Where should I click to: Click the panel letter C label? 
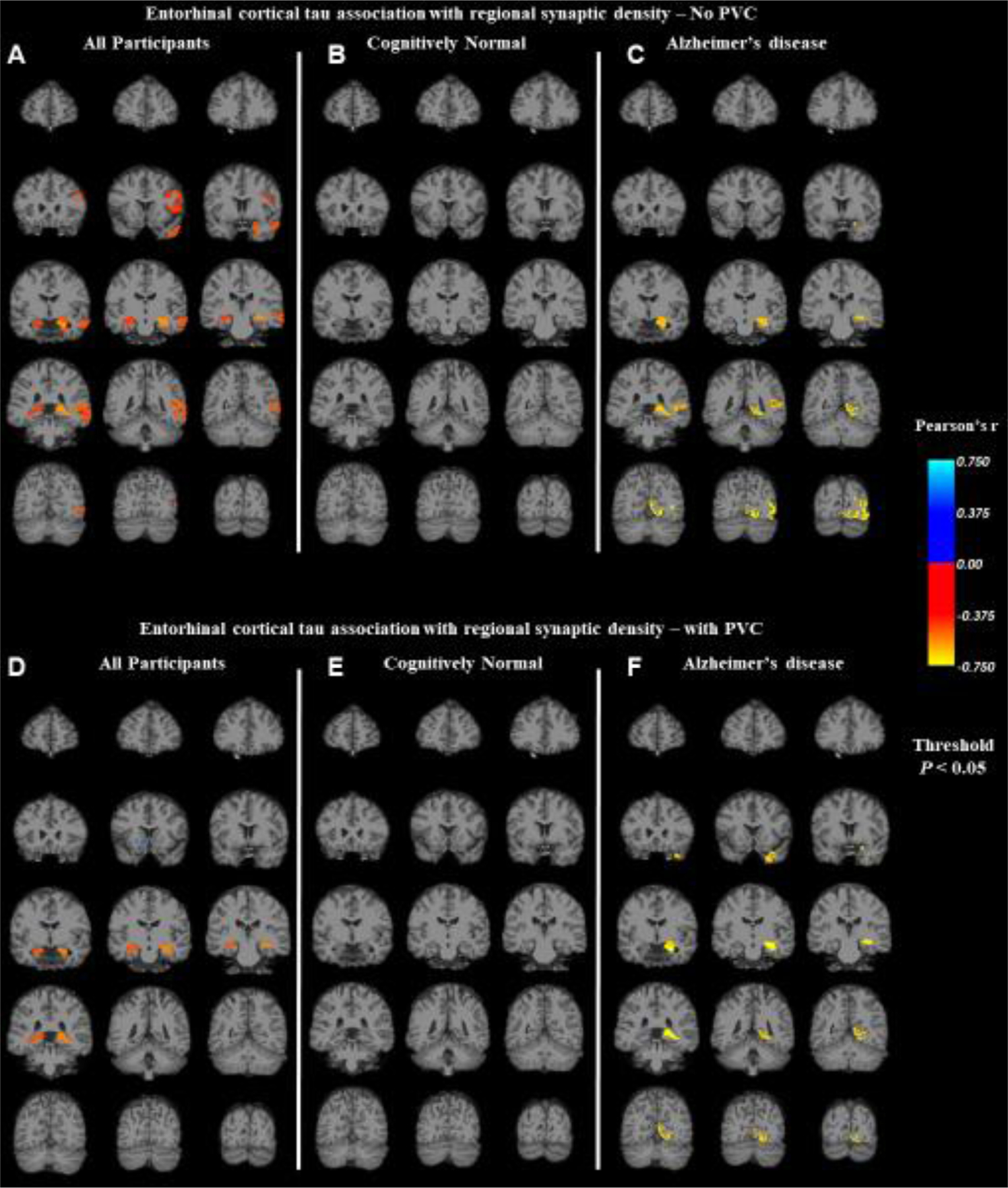(x=635, y=55)
